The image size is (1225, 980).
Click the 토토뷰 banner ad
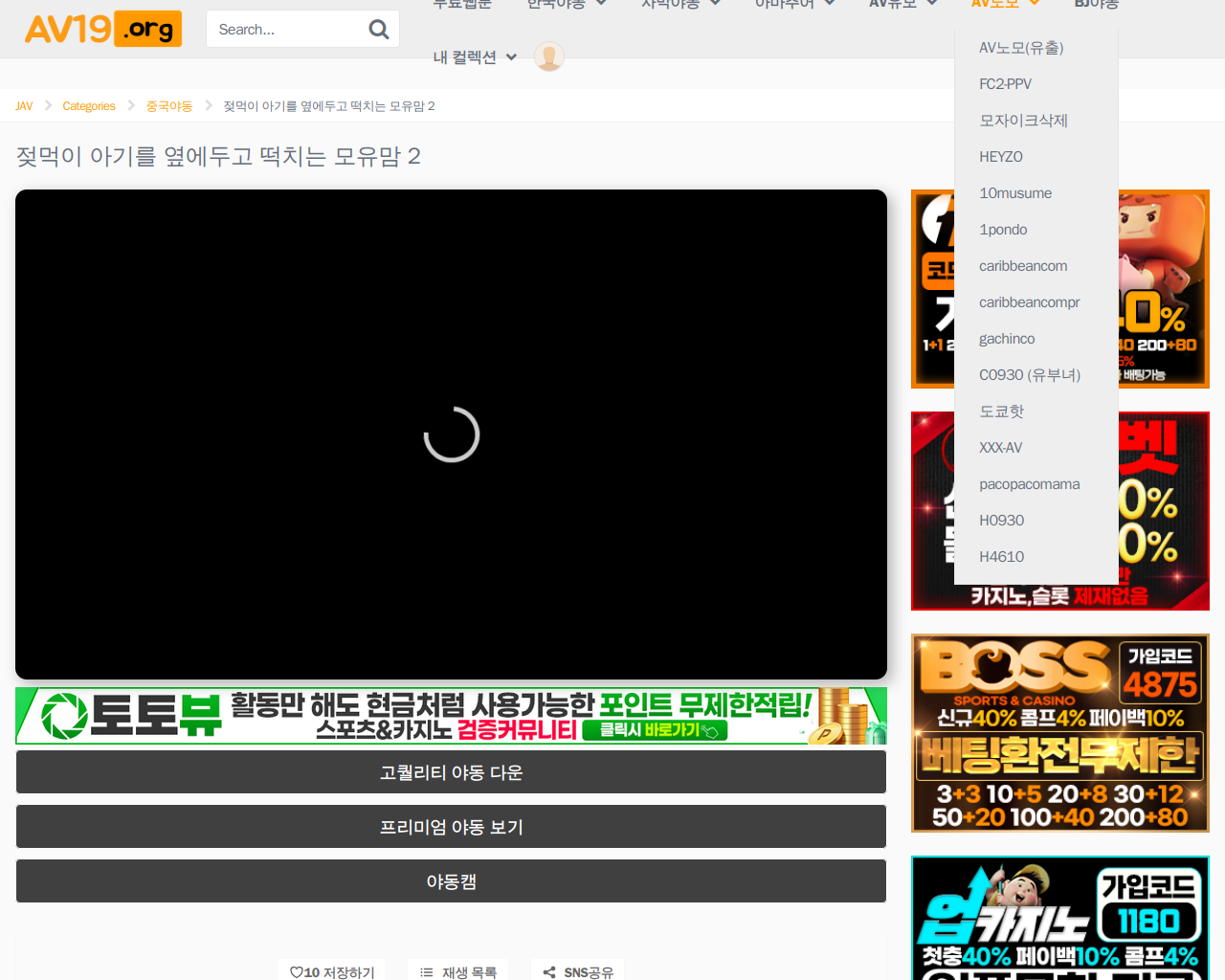[x=451, y=716]
